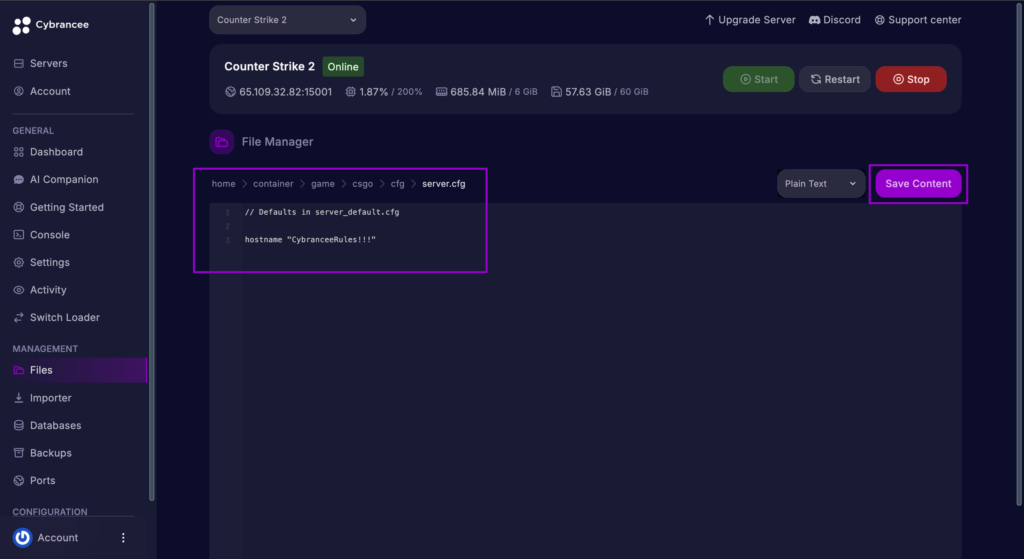
Task: Click the Cybrancee logo icon
Action: pos(22,25)
